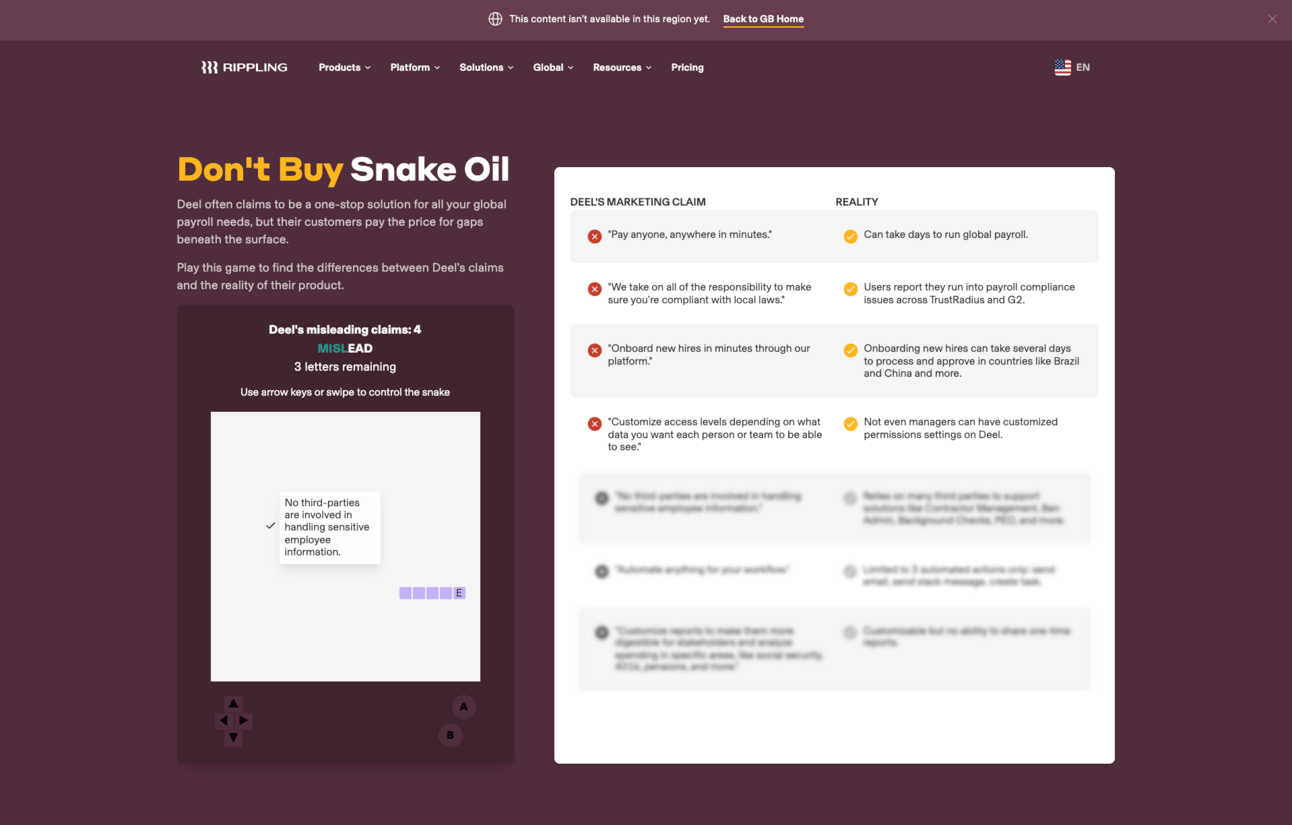
Task: Click "Not even managers can have customized permissions" text
Action: pos(961,428)
